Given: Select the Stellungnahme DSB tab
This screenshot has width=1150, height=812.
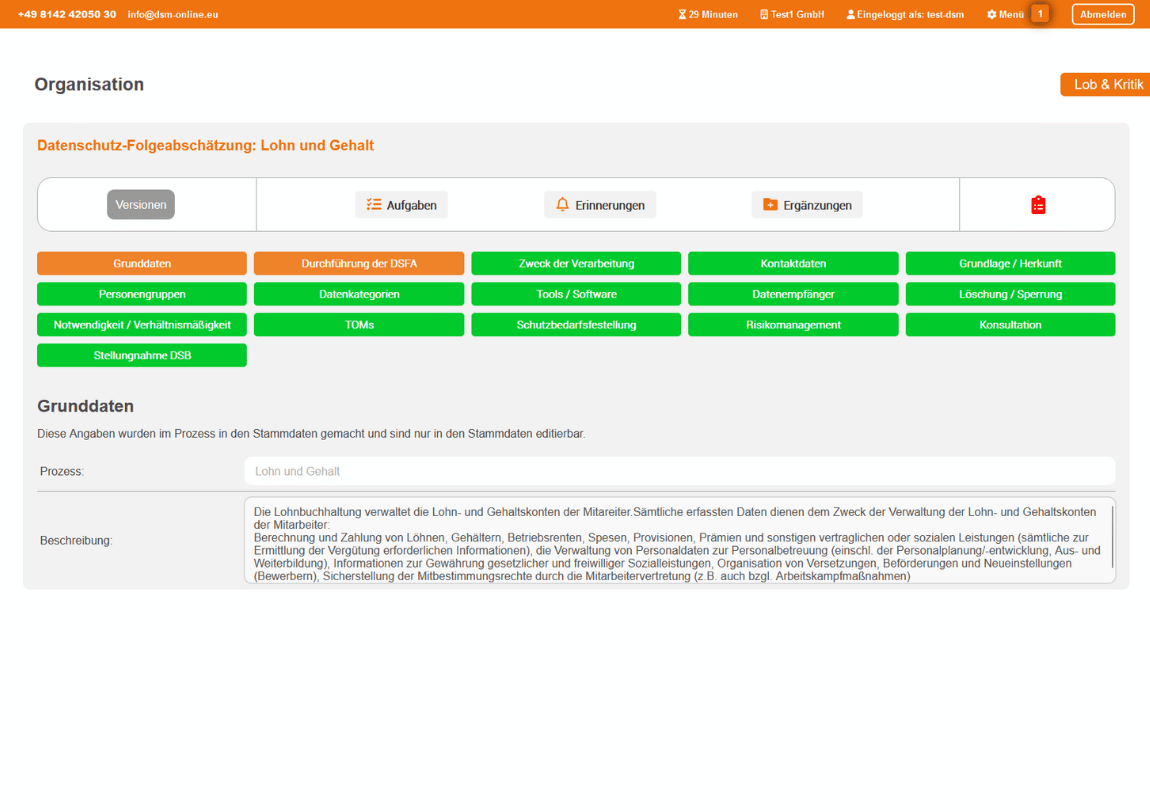Looking at the screenshot, I should (x=142, y=355).
